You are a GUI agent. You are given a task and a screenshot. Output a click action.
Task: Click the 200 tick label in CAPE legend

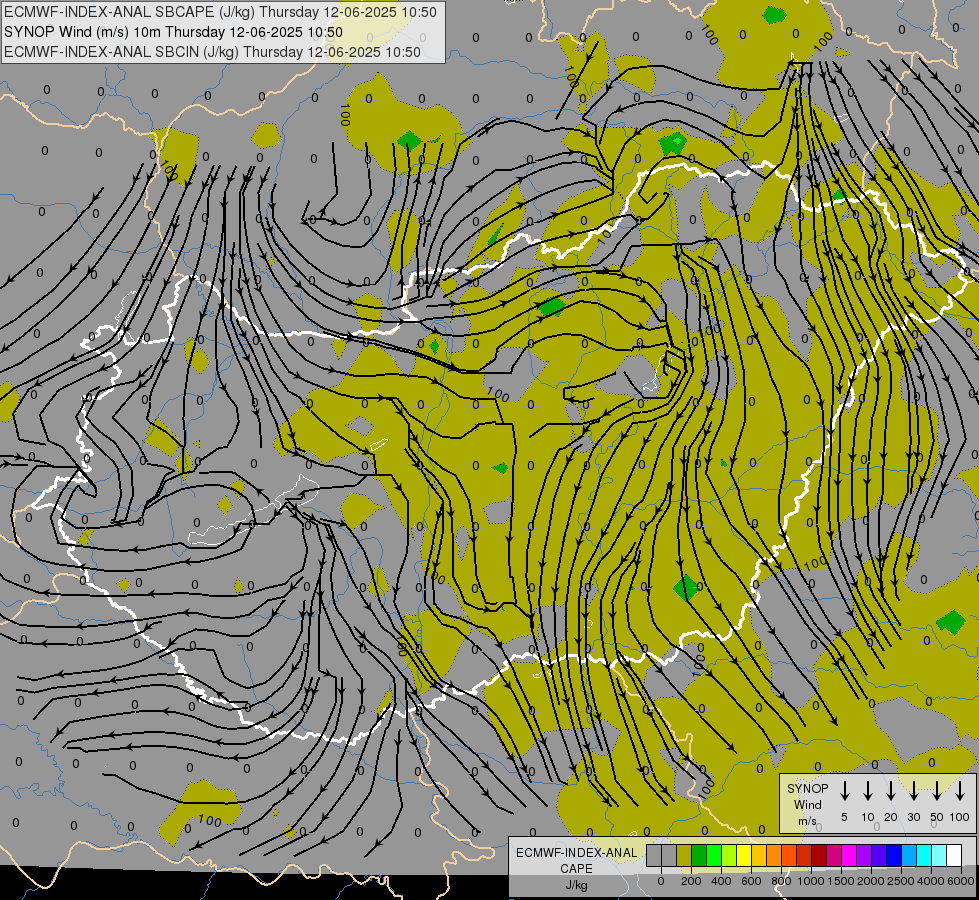[691, 881]
